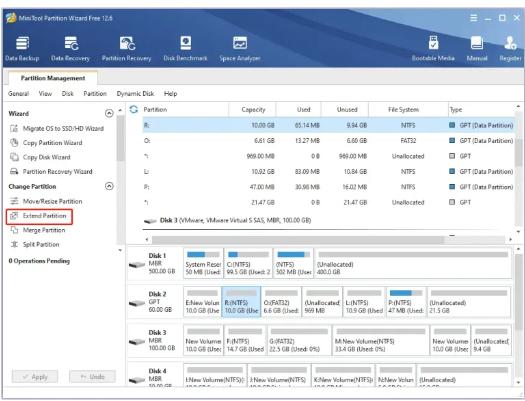
Task: Select R:(NTFS) block on Disk 2
Action: click(241, 302)
